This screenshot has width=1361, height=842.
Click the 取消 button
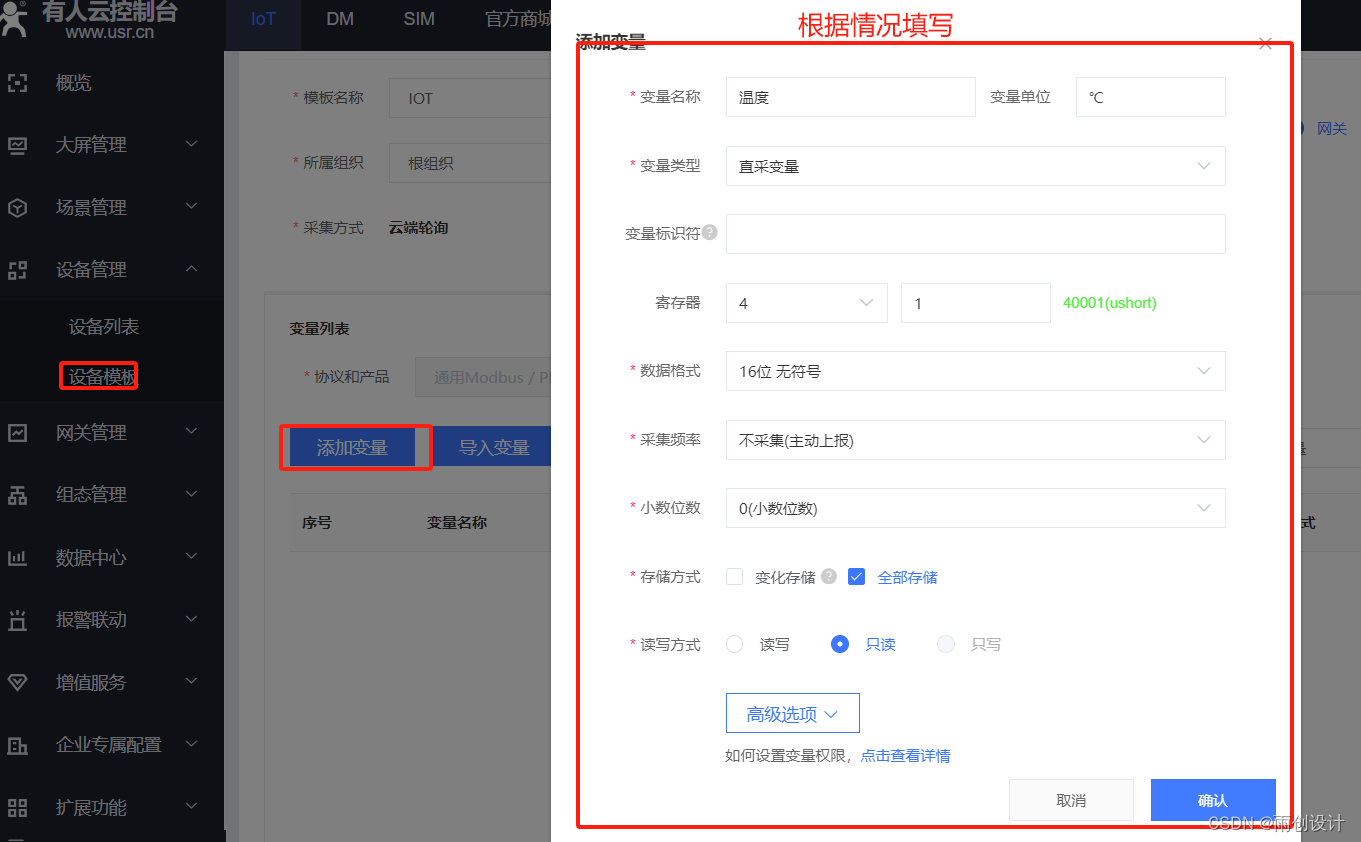[1071, 800]
